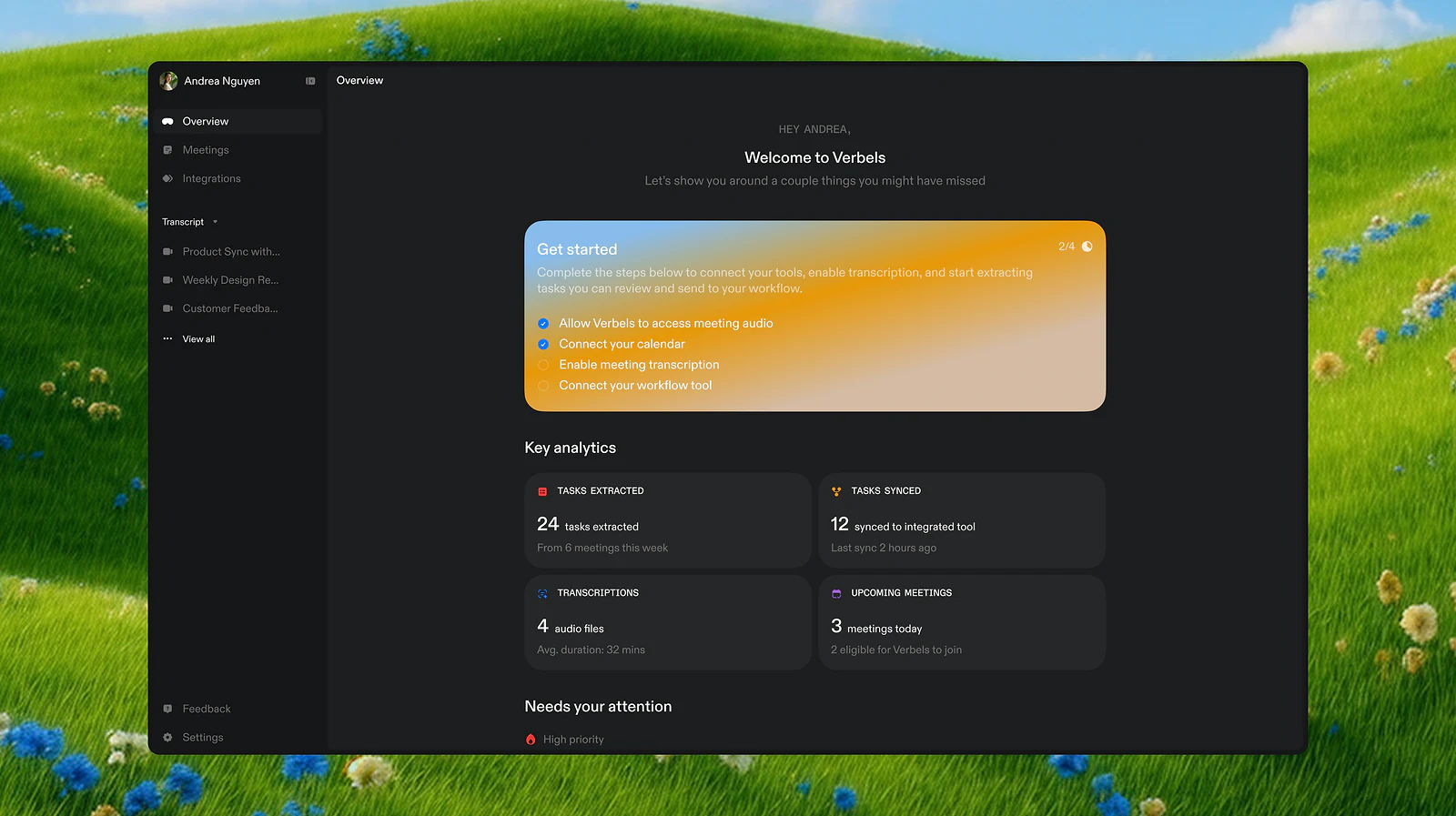Click the Needs your attention heading
Screen dimensions: 1456x816
[x=599, y=707]
